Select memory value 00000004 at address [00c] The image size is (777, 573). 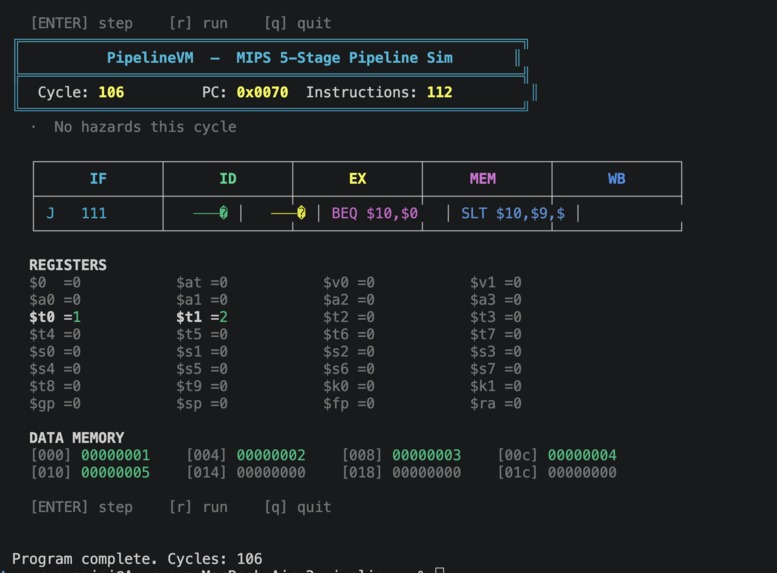tap(582, 456)
